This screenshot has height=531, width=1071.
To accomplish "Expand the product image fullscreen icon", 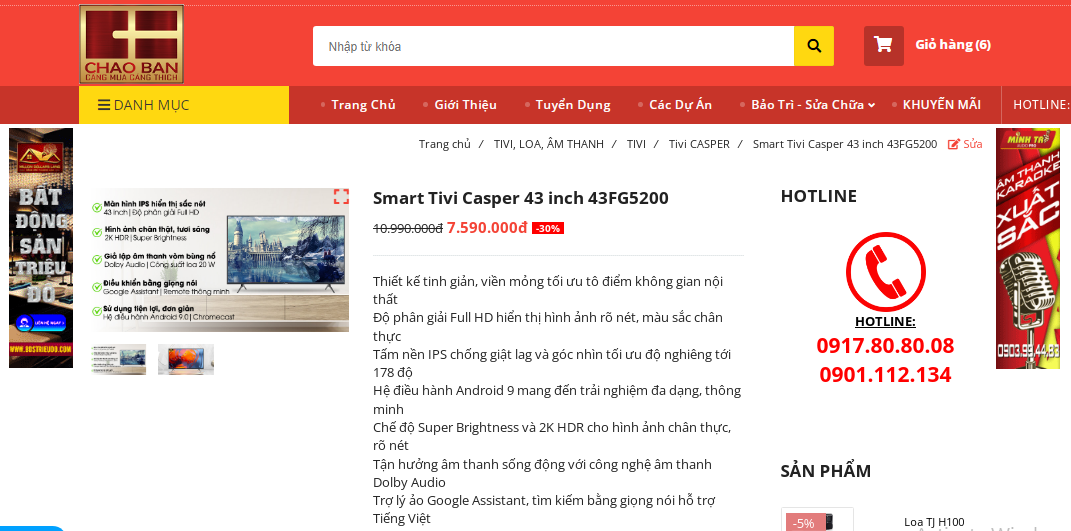I will tap(341, 197).
